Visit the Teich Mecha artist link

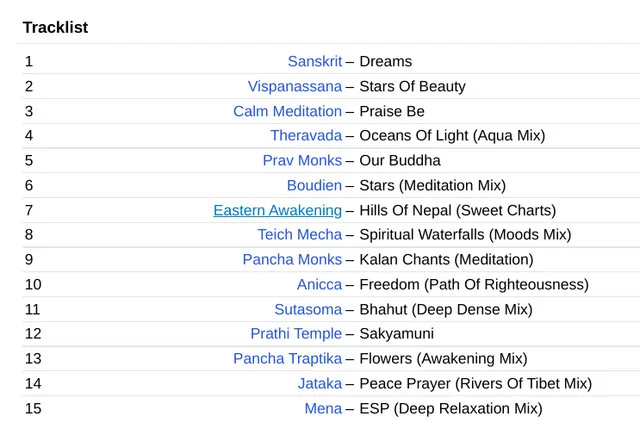click(299, 235)
